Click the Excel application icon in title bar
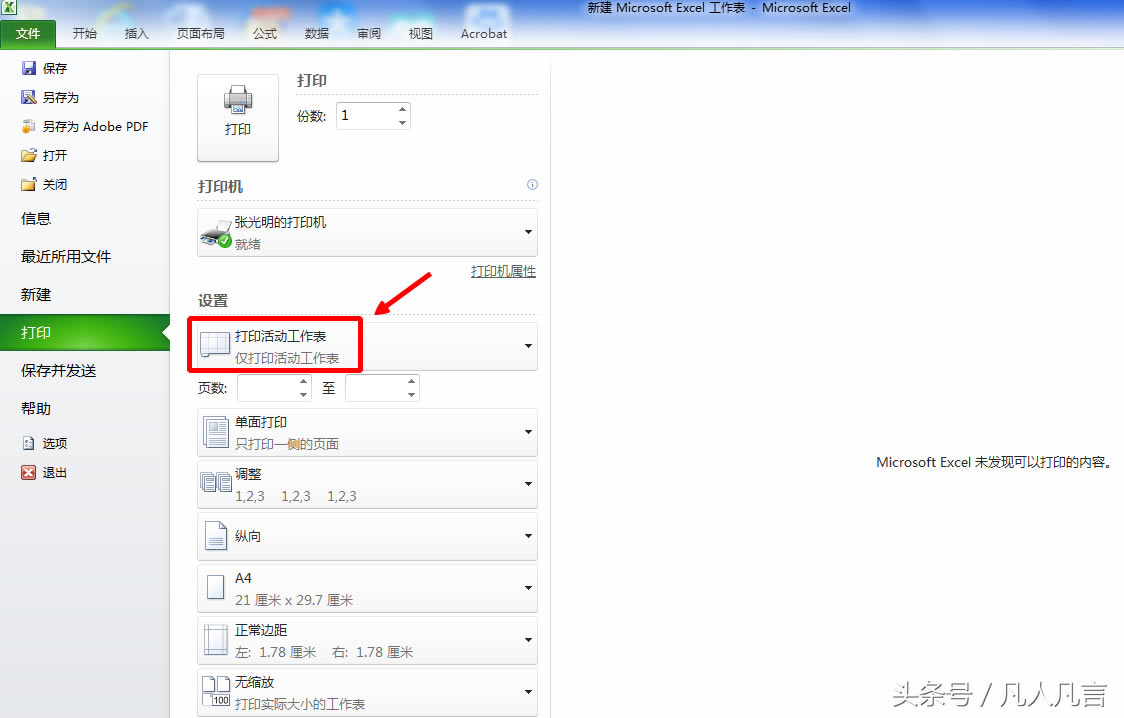Viewport: 1124px width, 718px height. click(9, 8)
